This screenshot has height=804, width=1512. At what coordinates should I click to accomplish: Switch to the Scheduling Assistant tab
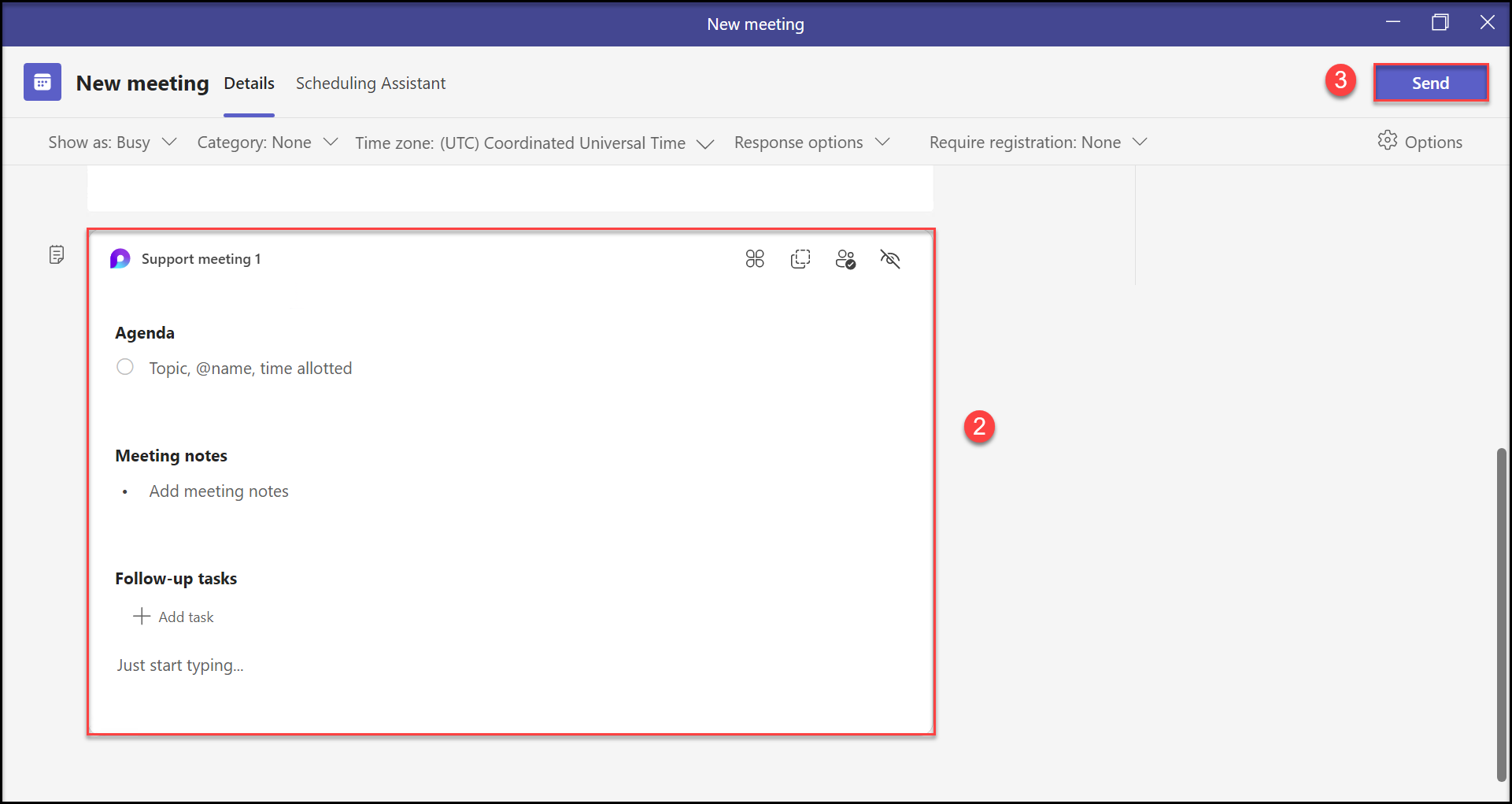coord(371,83)
